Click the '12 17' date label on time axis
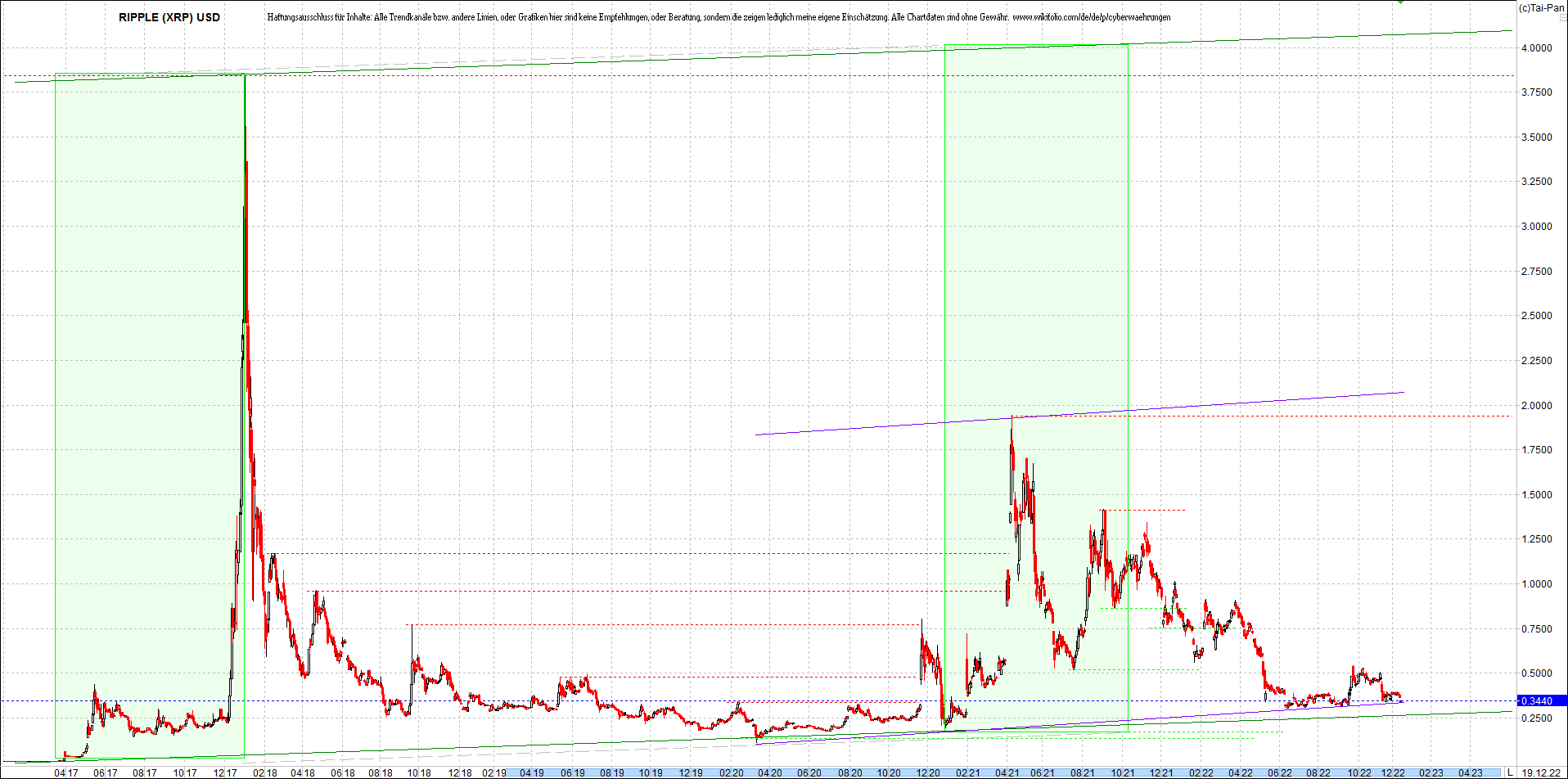The image size is (1568, 779). [x=224, y=773]
